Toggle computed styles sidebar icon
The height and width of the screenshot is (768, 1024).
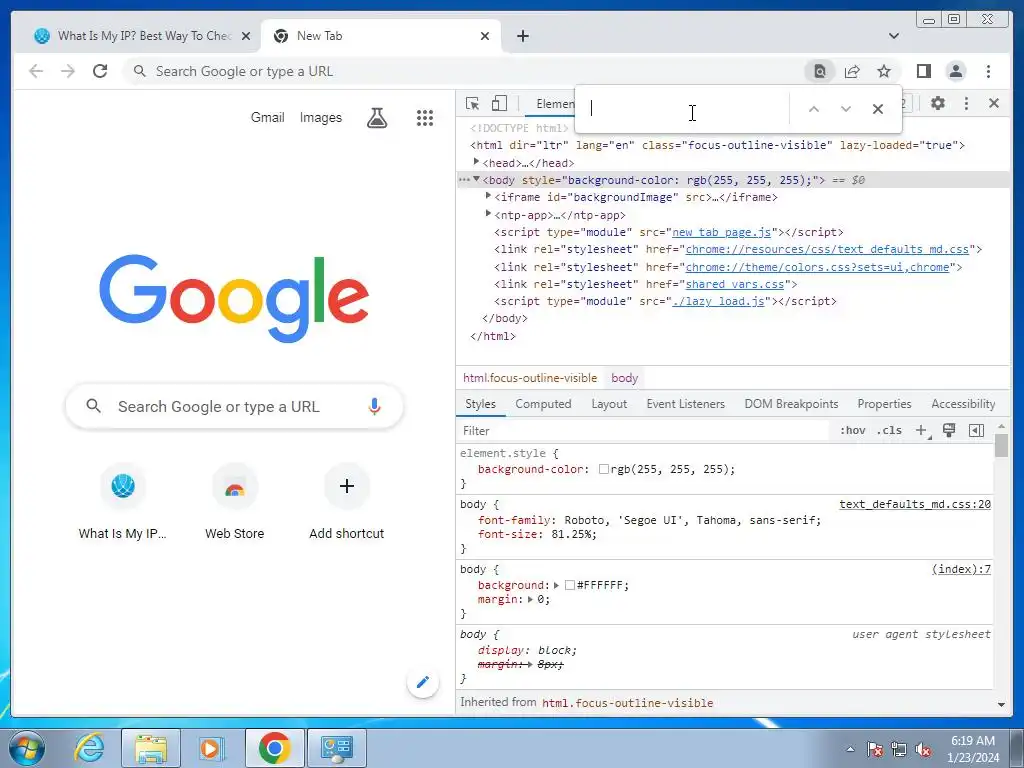click(976, 430)
